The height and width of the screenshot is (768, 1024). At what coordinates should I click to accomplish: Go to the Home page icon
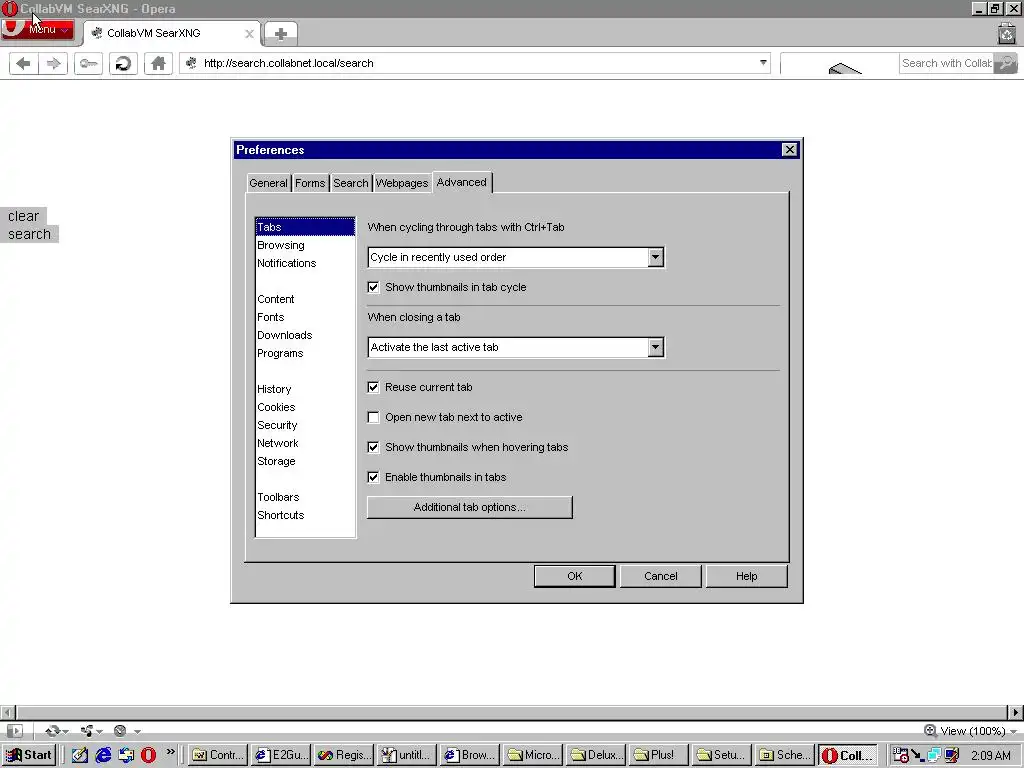[x=158, y=63]
